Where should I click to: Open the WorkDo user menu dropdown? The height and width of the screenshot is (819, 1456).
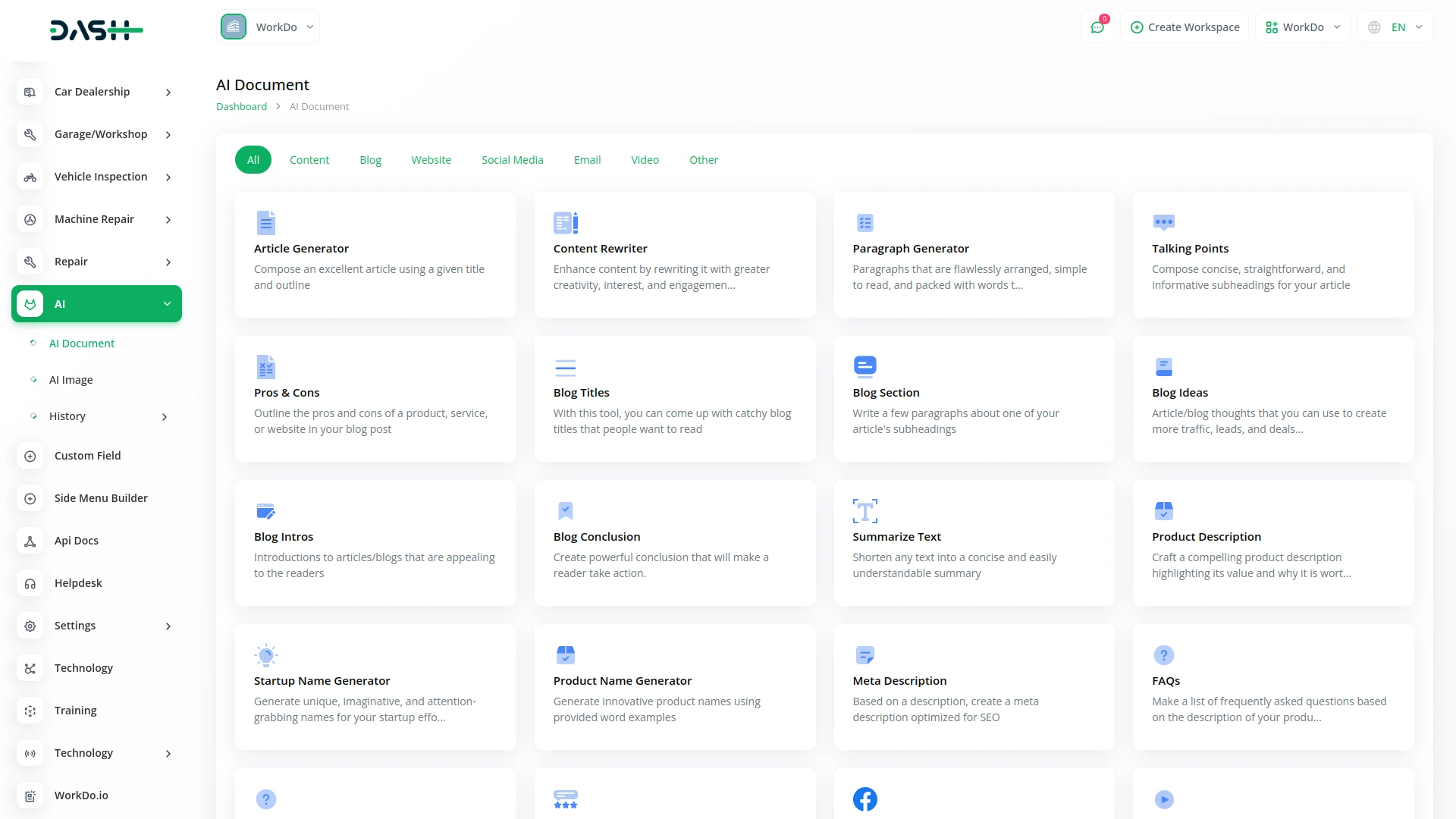[1303, 27]
